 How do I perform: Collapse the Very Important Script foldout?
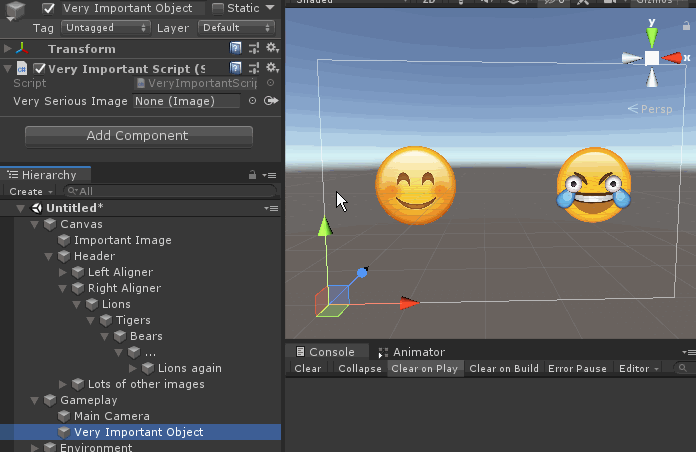coord(7,68)
